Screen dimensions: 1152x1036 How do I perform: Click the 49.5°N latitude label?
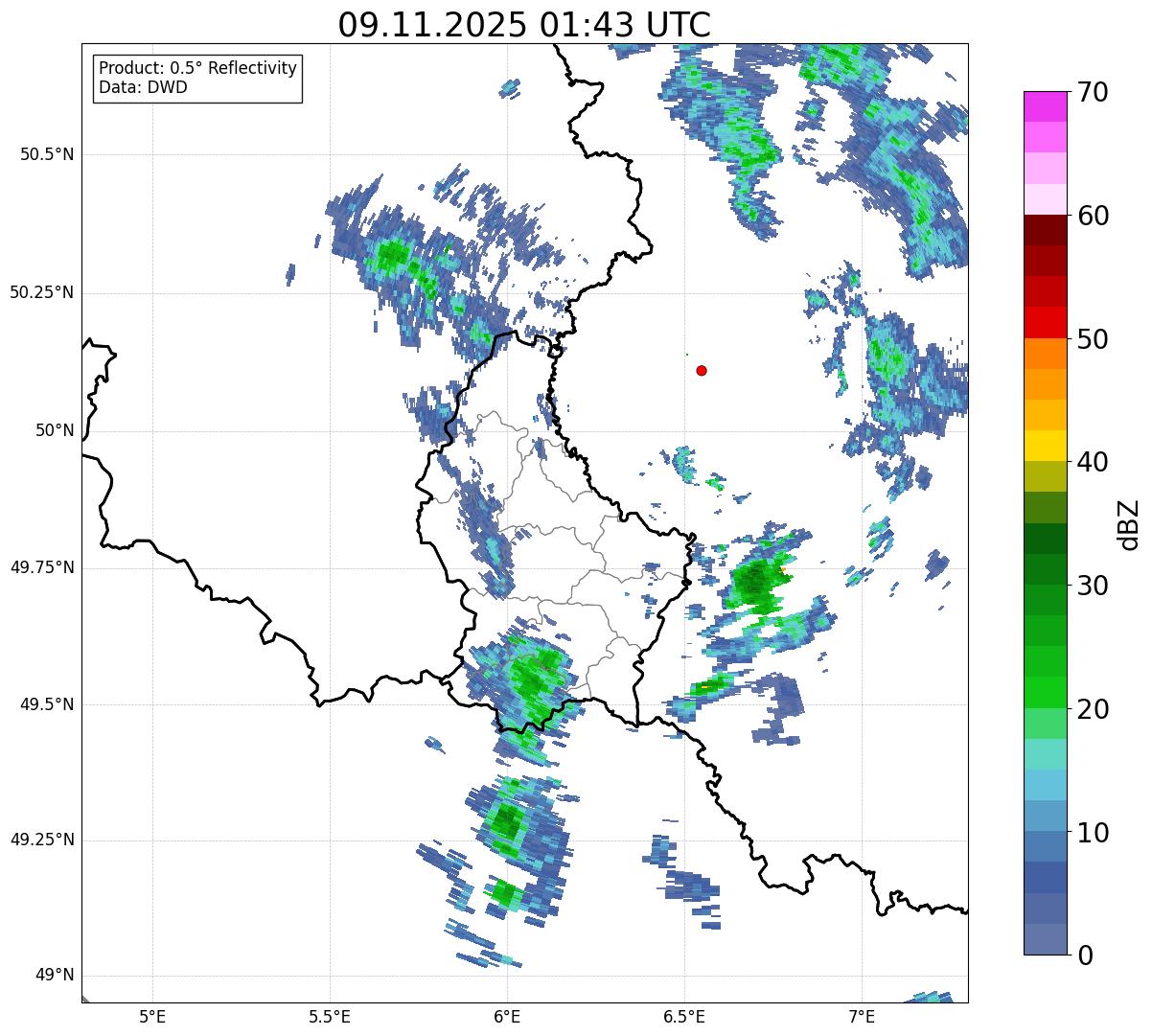(x=47, y=704)
